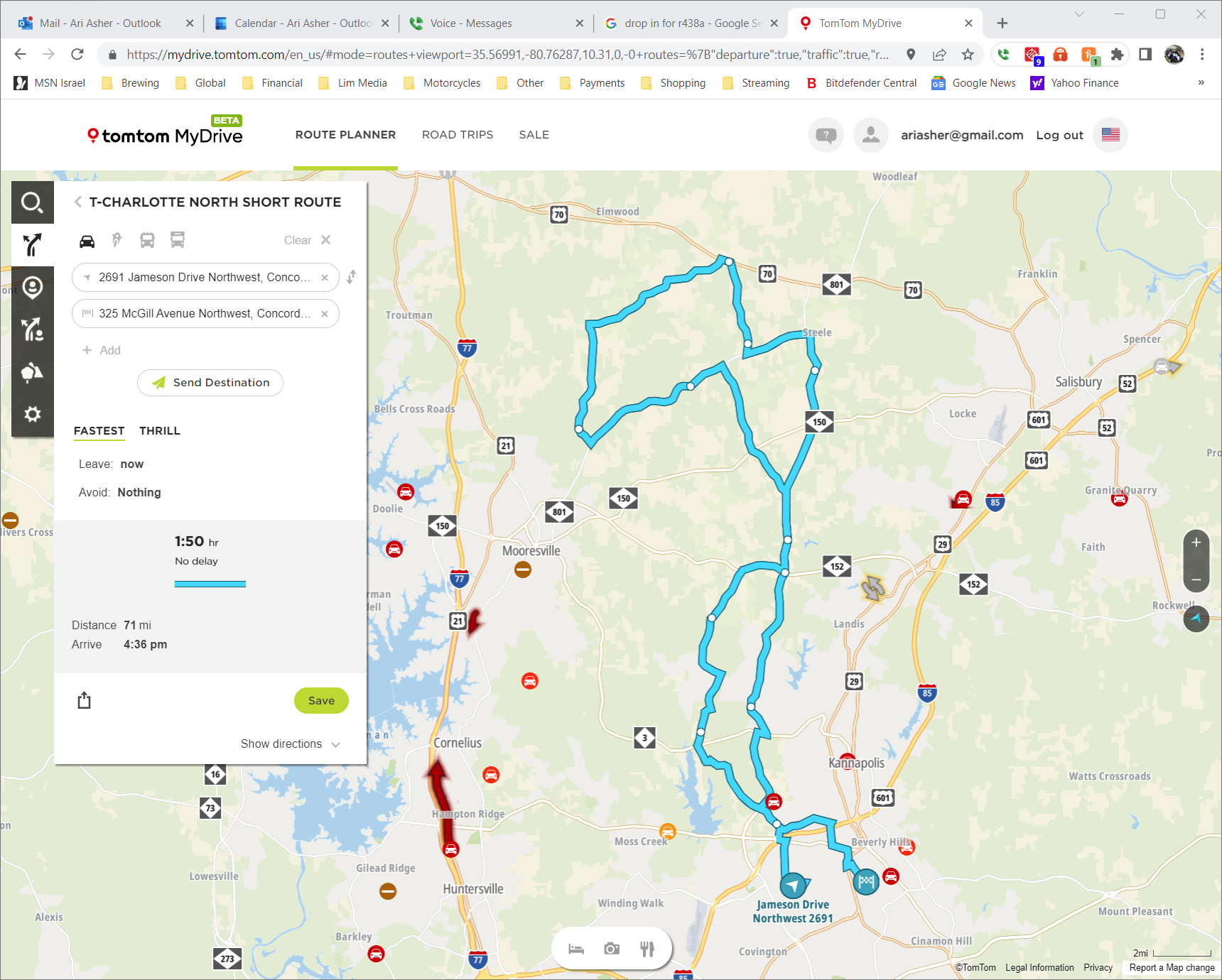The image size is (1222, 980).
Task: Select the car vehicle type icon
Action: (x=87, y=241)
